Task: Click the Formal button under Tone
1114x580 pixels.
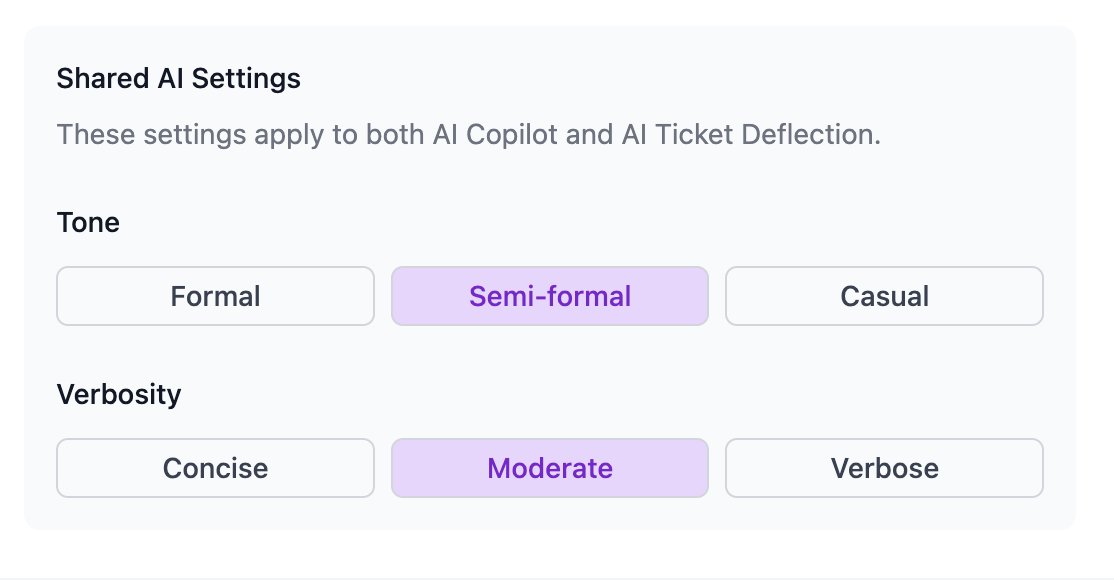Action: tap(215, 296)
